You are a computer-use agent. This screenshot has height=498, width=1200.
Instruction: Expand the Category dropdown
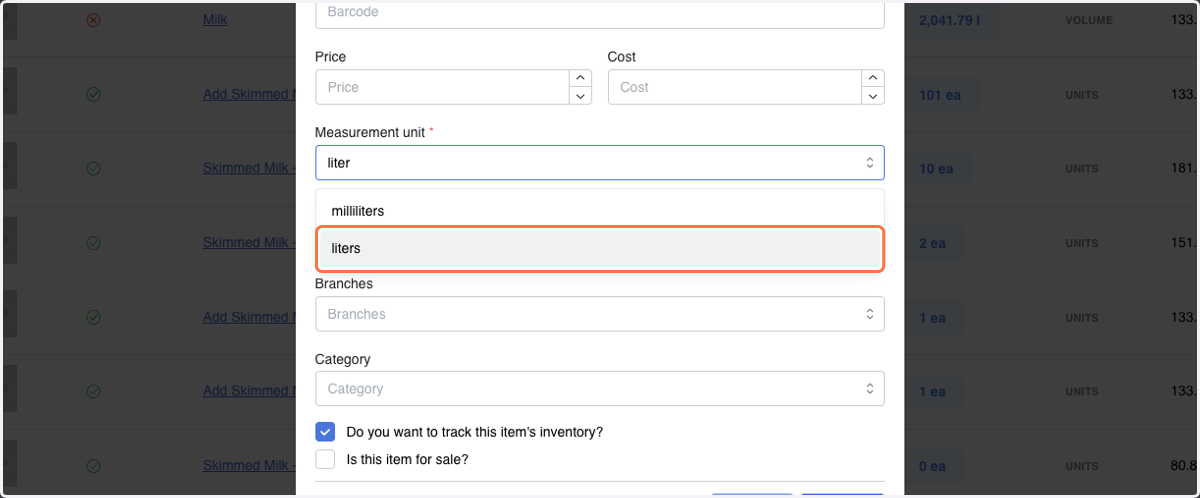click(x=600, y=388)
